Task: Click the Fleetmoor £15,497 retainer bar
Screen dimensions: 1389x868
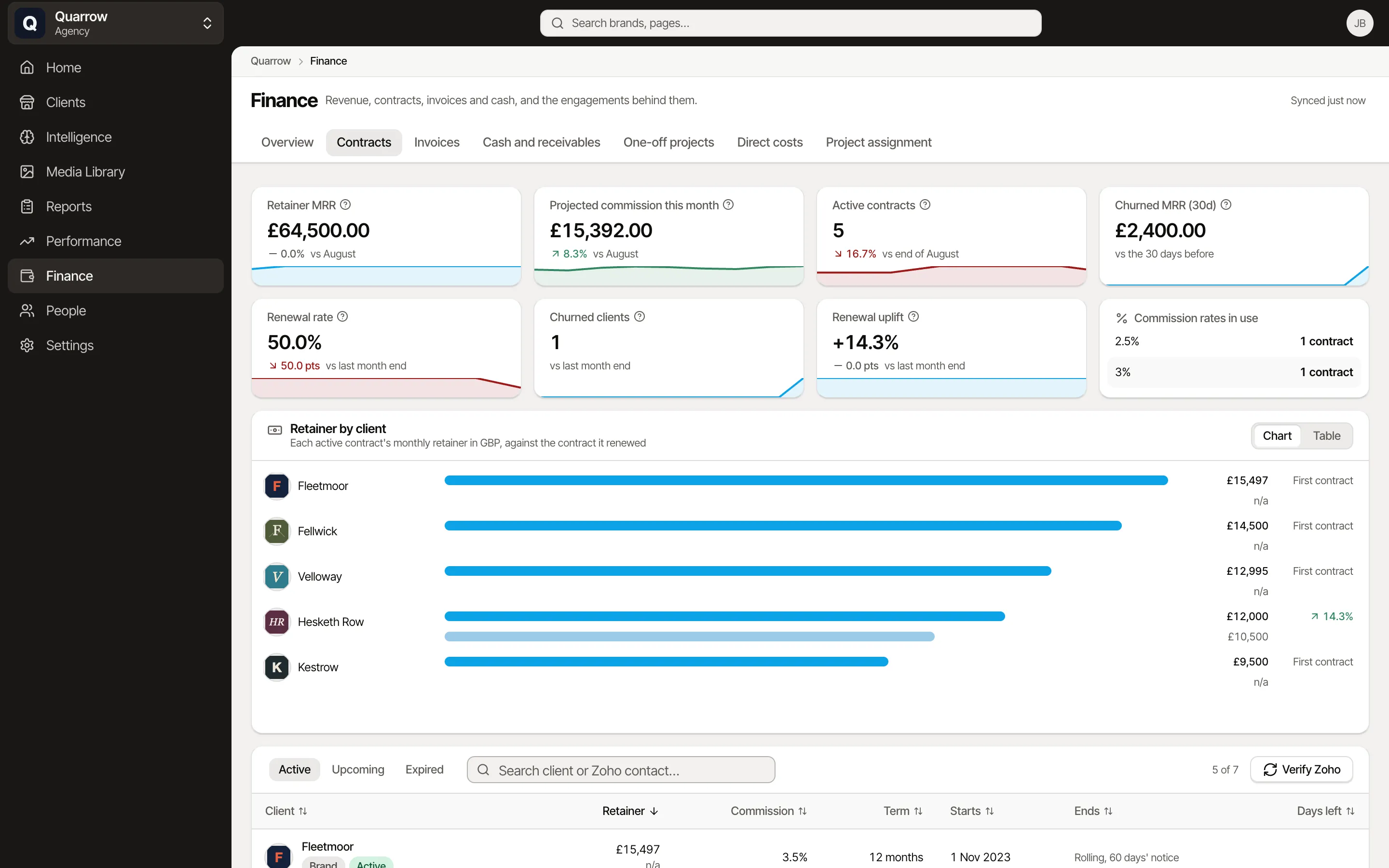Action: coord(806,480)
